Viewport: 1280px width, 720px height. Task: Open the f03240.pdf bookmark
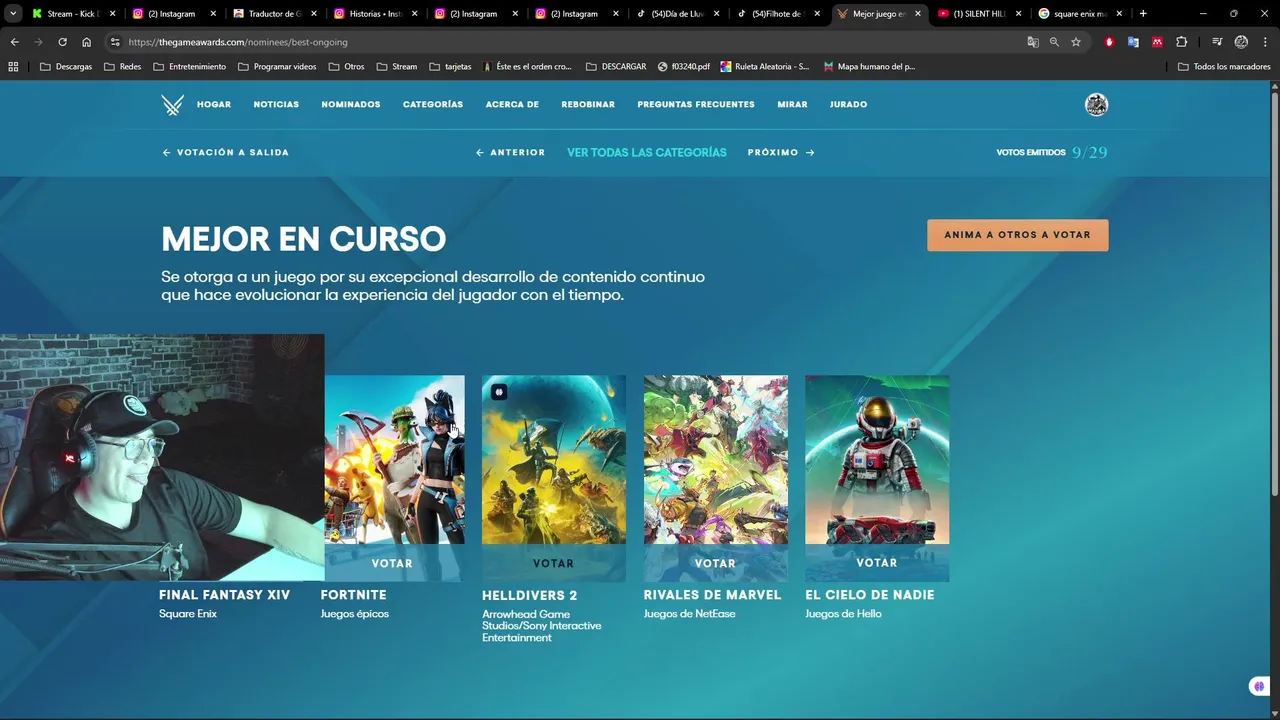point(684,67)
